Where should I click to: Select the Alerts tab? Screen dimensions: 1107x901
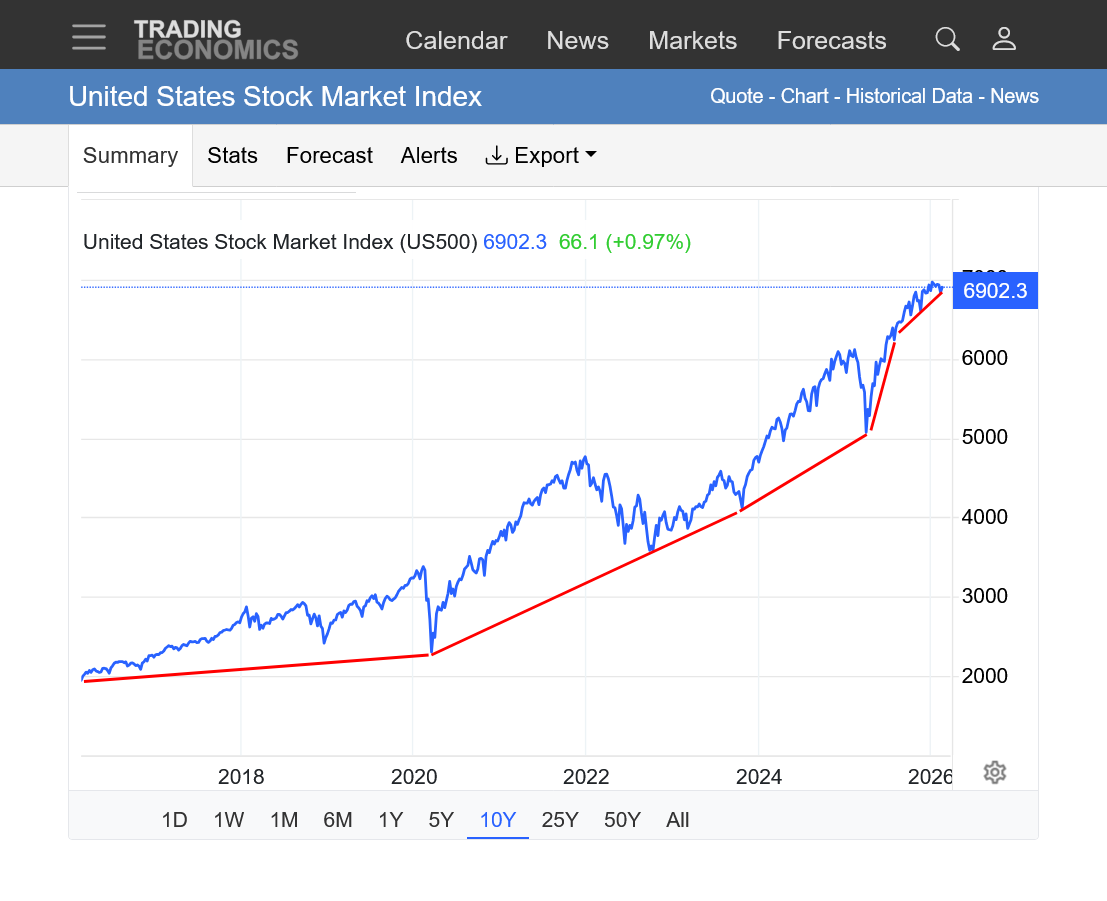point(429,156)
